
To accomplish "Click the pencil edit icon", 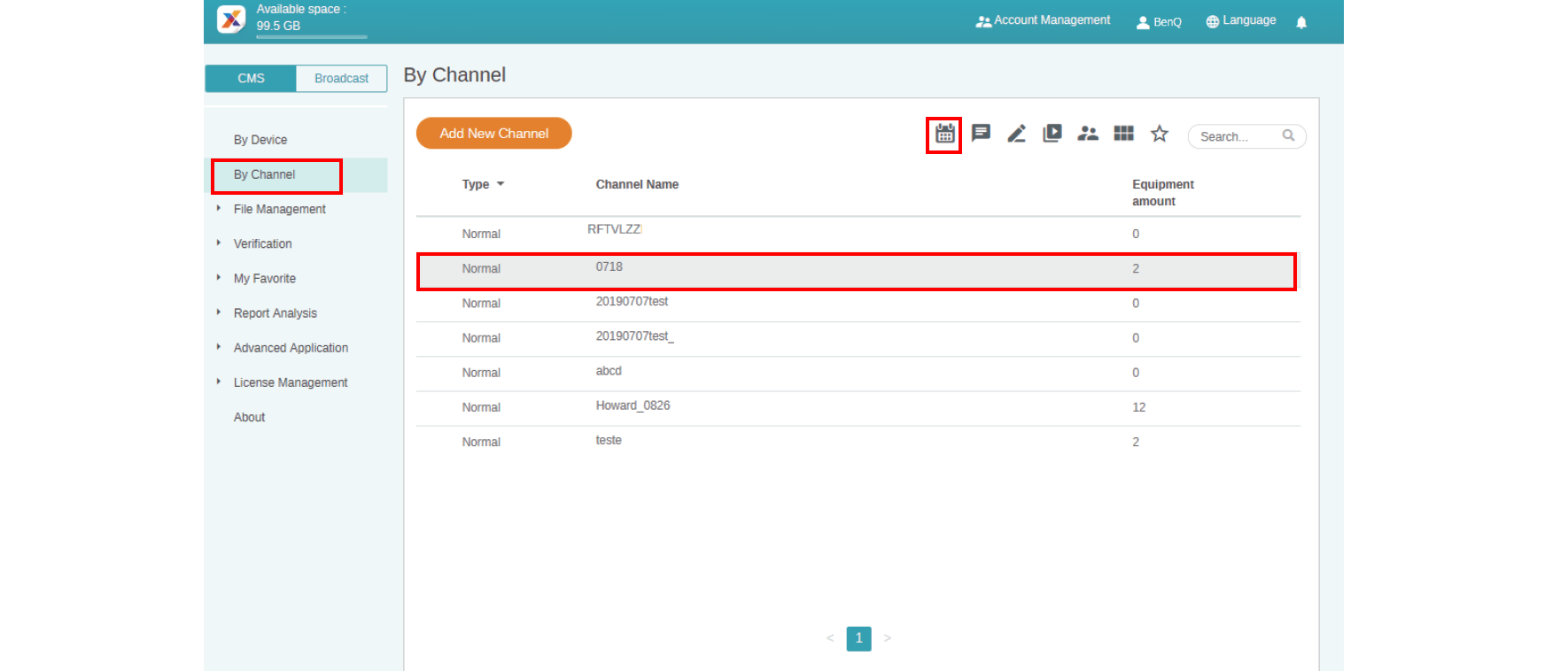I will (1016, 134).
